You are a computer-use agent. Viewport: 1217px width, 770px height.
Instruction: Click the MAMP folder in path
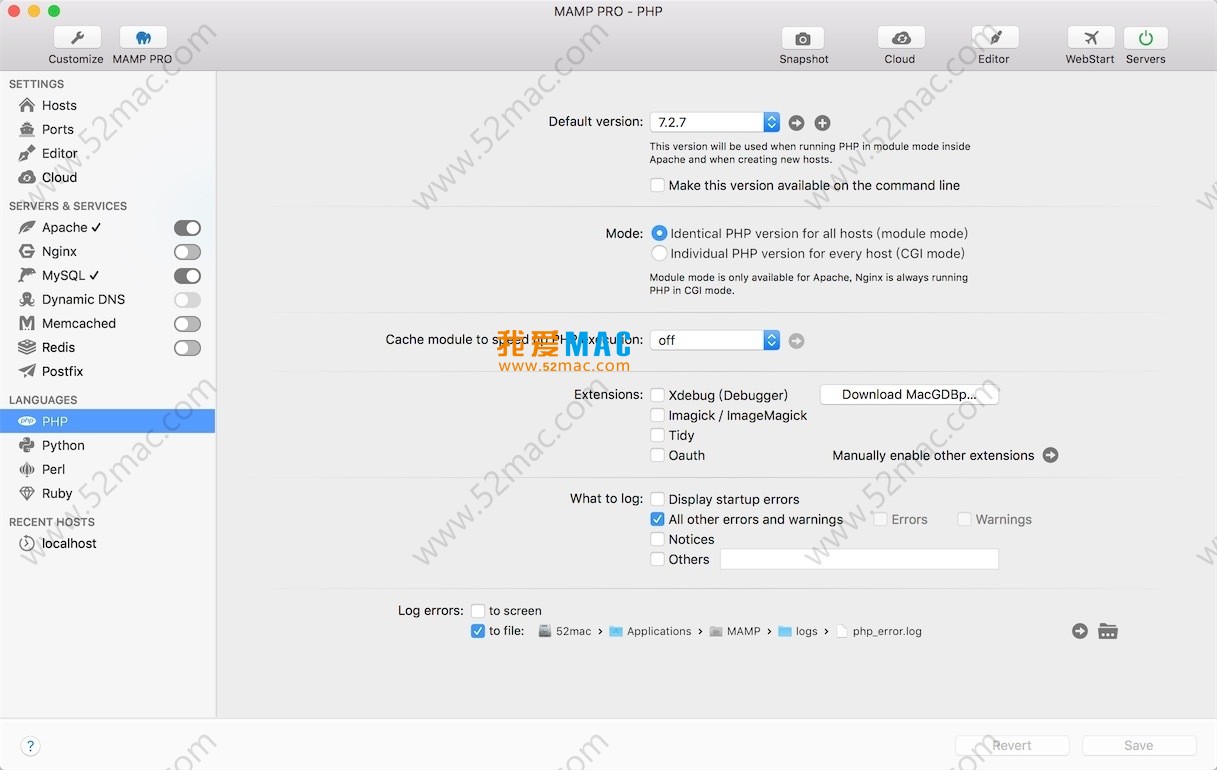(735, 631)
